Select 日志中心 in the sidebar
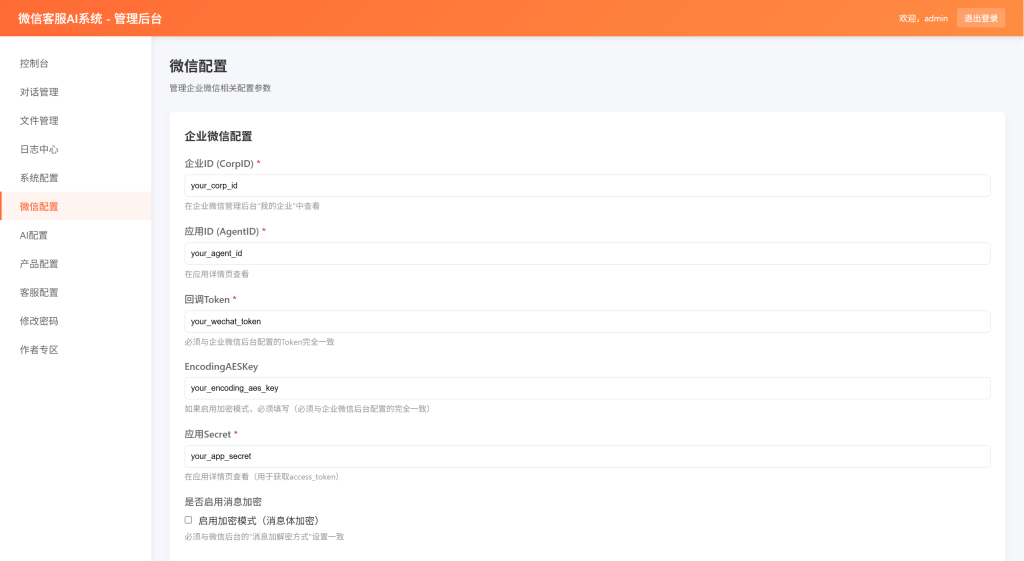This screenshot has height=561, width=1024. pyautogui.click(x=76, y=150)
